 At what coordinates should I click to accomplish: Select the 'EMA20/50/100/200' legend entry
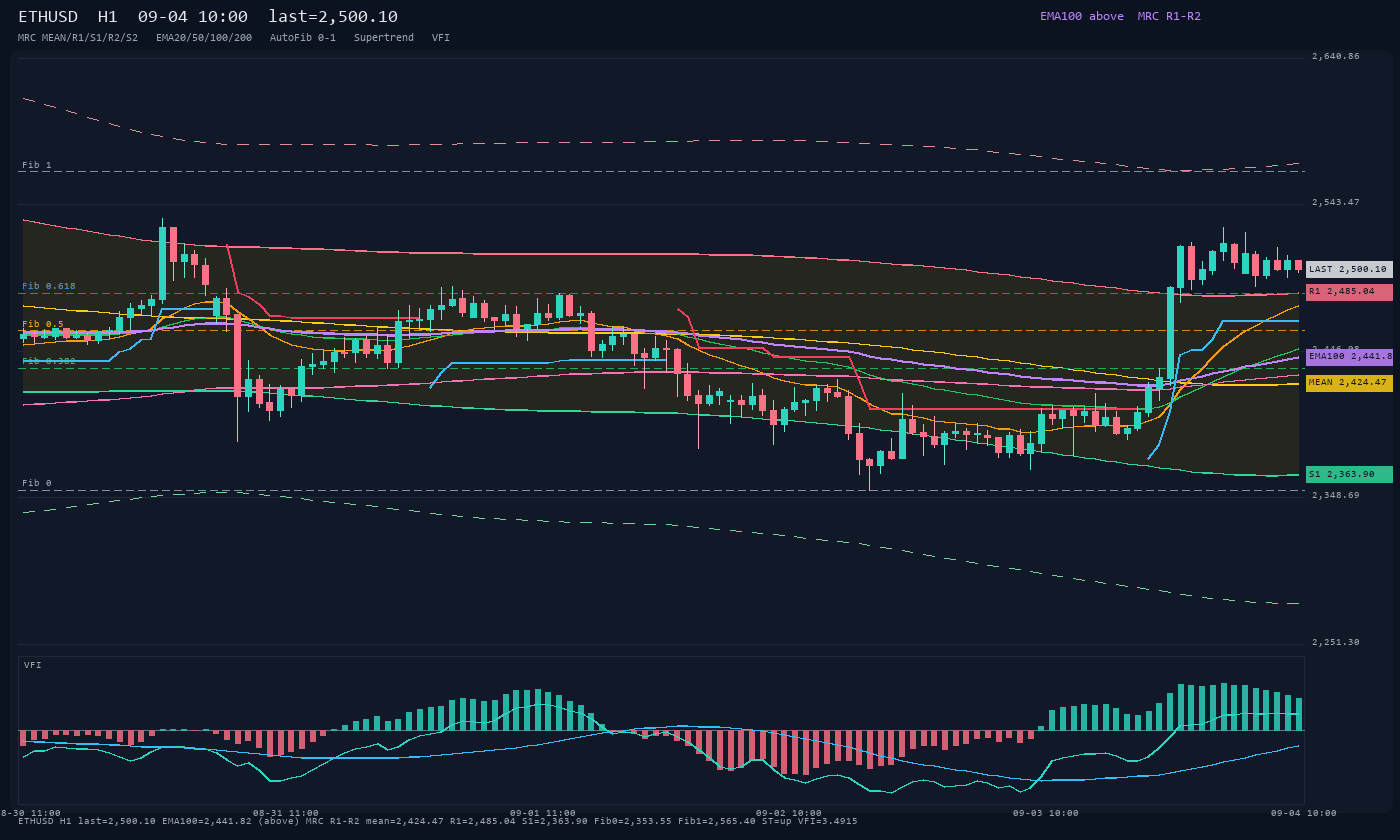pos(204,37)
